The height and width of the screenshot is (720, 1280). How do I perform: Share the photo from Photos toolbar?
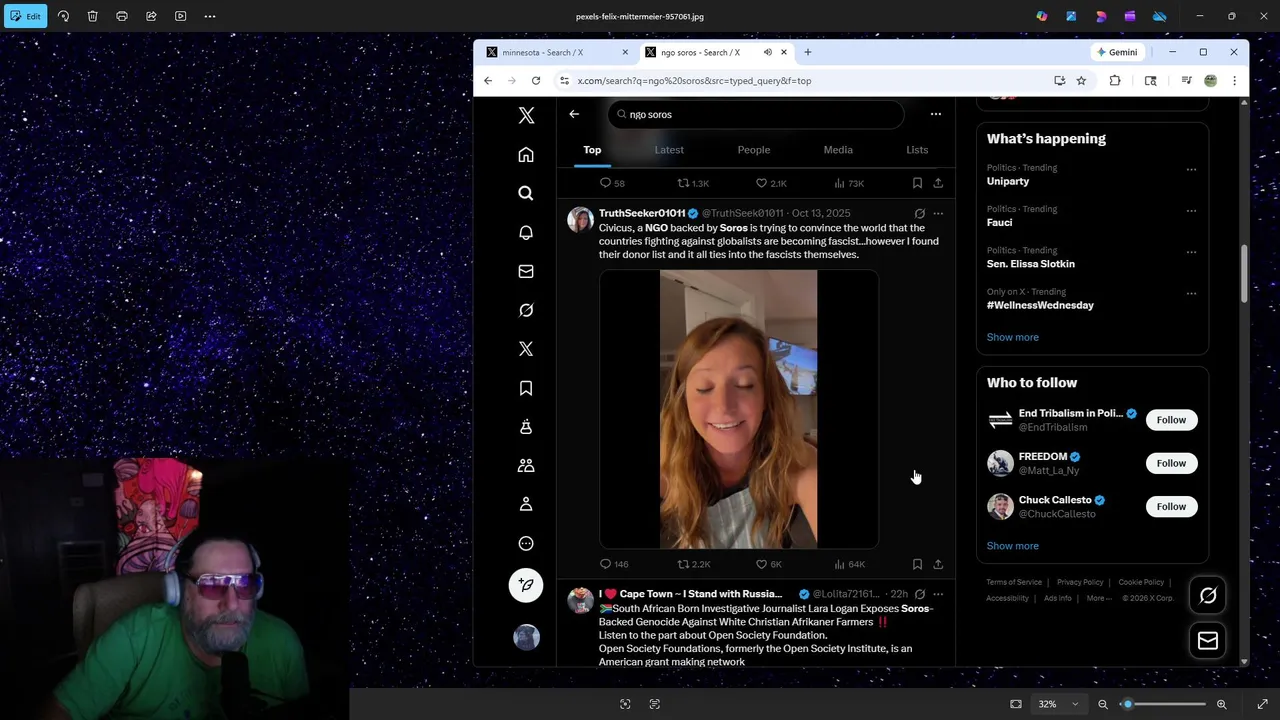[x=151, y=16]
